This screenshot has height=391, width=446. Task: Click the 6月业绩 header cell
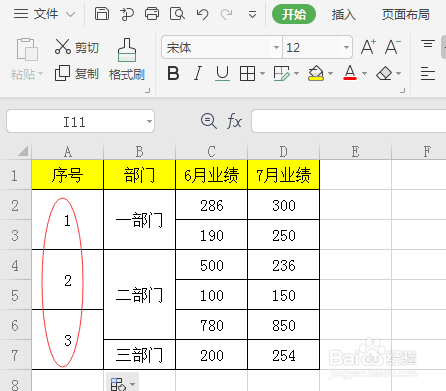[212, 175]
